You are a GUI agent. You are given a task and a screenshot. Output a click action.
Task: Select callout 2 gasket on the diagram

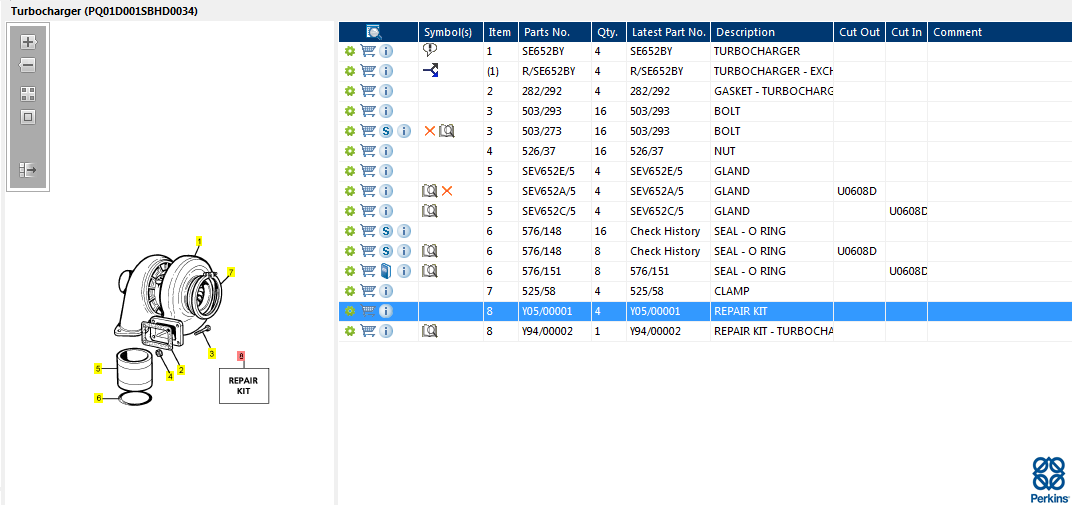tap(181, 370)
